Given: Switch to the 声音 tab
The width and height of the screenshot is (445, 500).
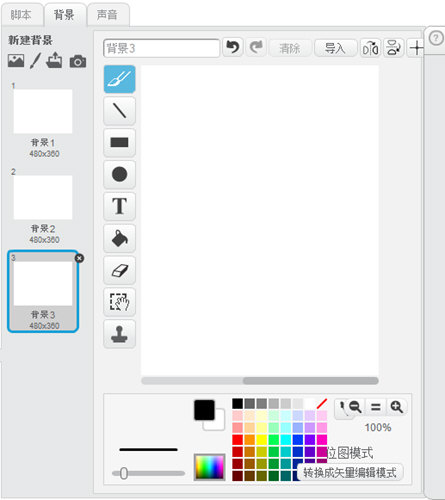Looking at the screenshot, I should click(x=107, y=15).
